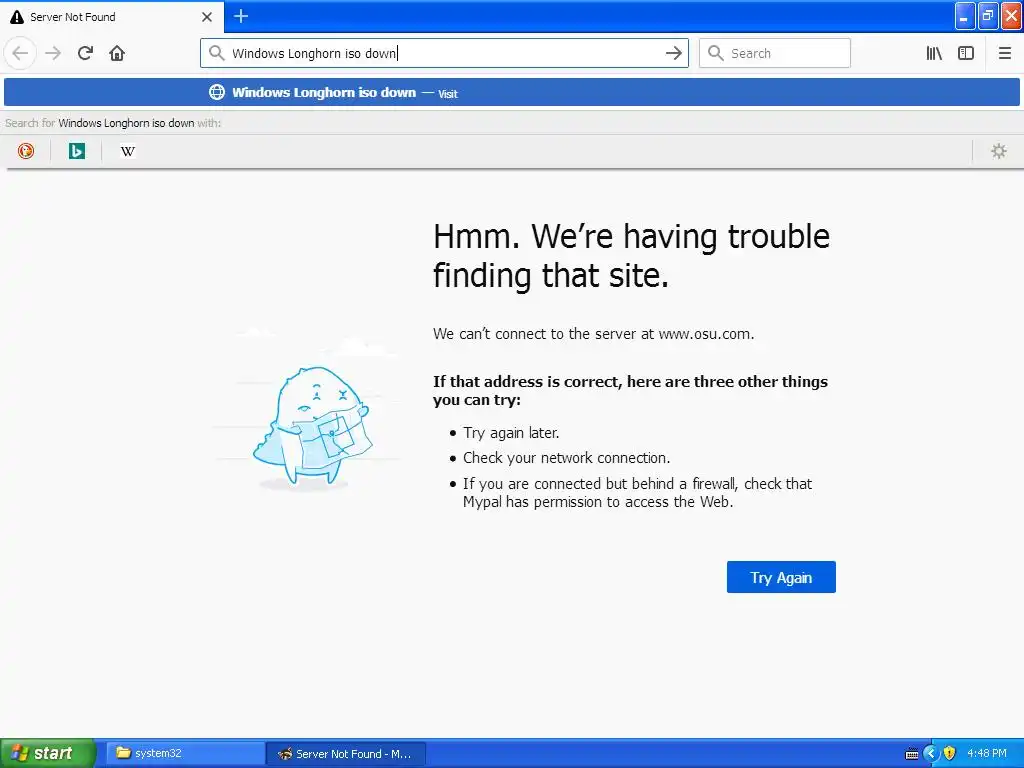Open the Library bookmarks menu icon

coord(934,53)
